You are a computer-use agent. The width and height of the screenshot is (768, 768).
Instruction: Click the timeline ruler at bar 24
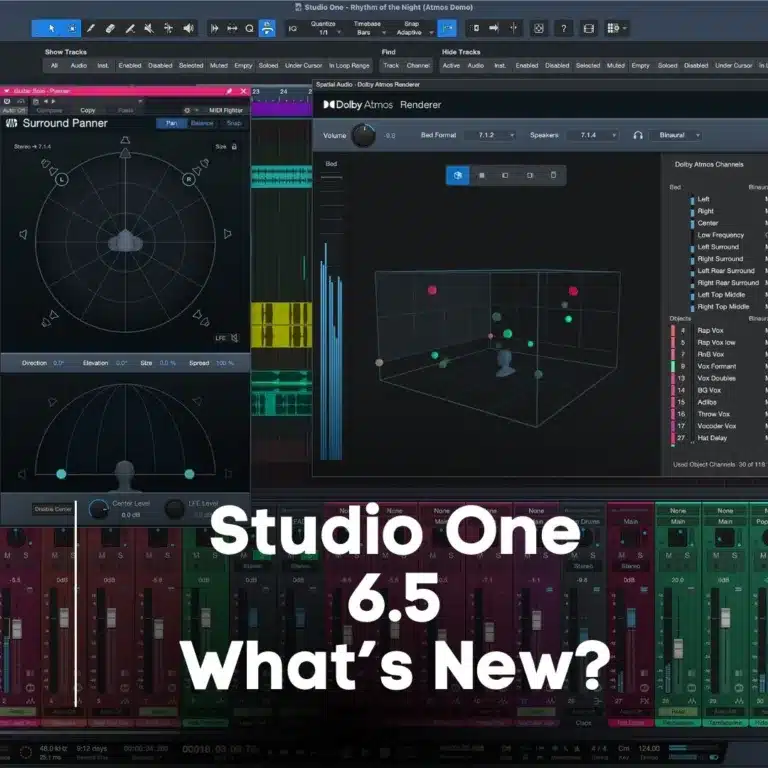pos(283,92)
